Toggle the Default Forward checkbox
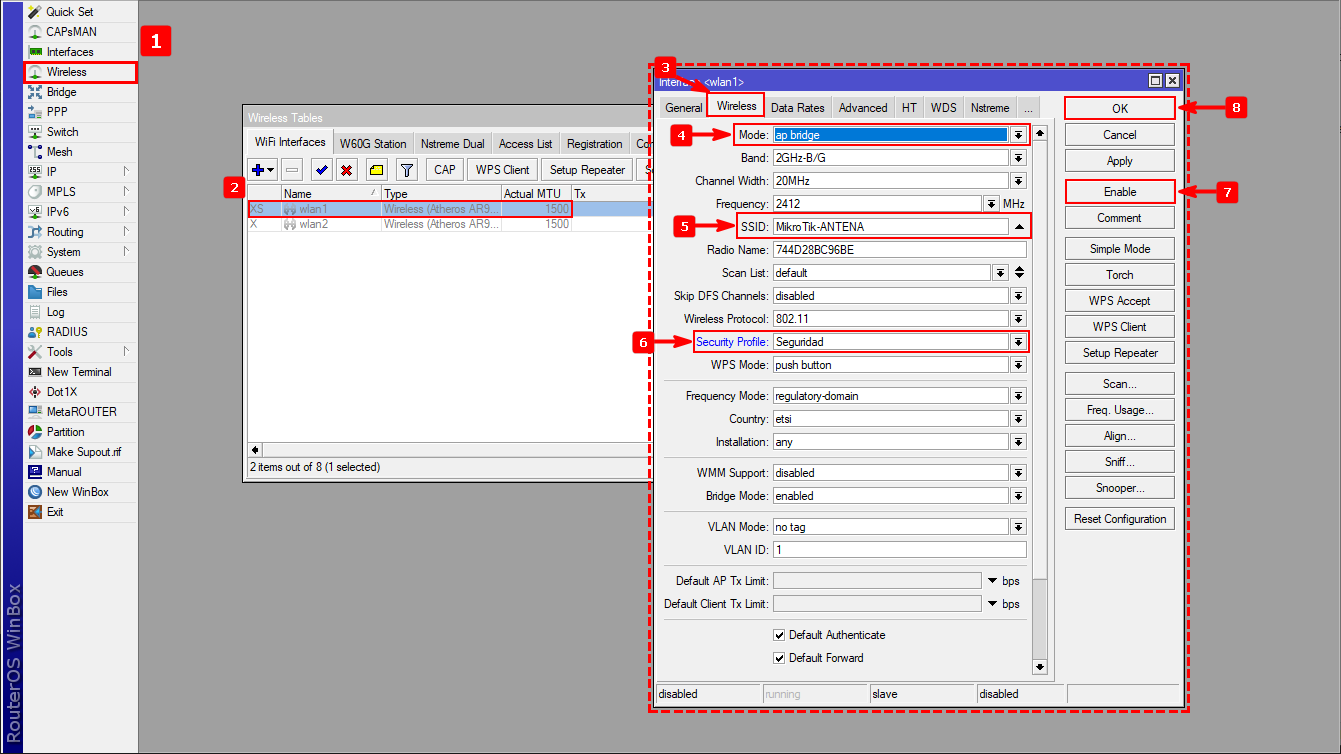Screen dimensions: 1341x754 [x=779, y=658]
